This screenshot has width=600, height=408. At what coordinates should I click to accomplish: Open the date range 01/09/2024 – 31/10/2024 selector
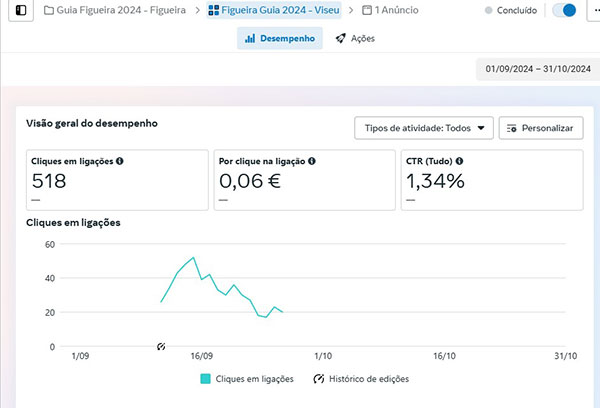(x=538, y=69)
